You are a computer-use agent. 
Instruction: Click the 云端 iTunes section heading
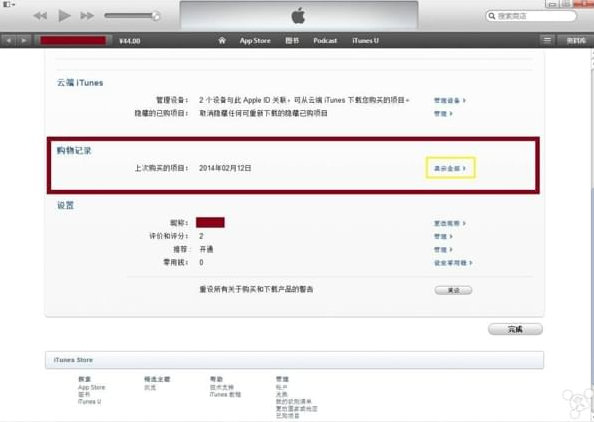click(x=80, y=83)
